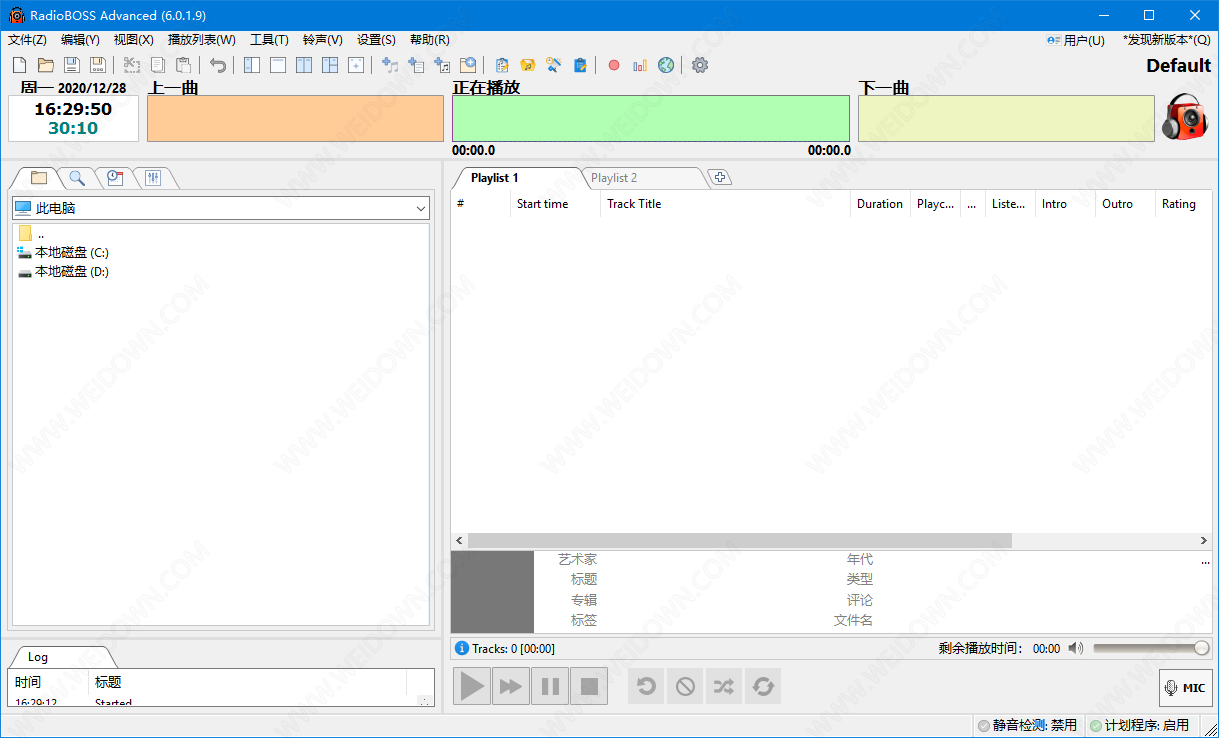Click the 发现新版本 update link
Viewport: 1219px width, 738px height.
[x=1166, y=40]
